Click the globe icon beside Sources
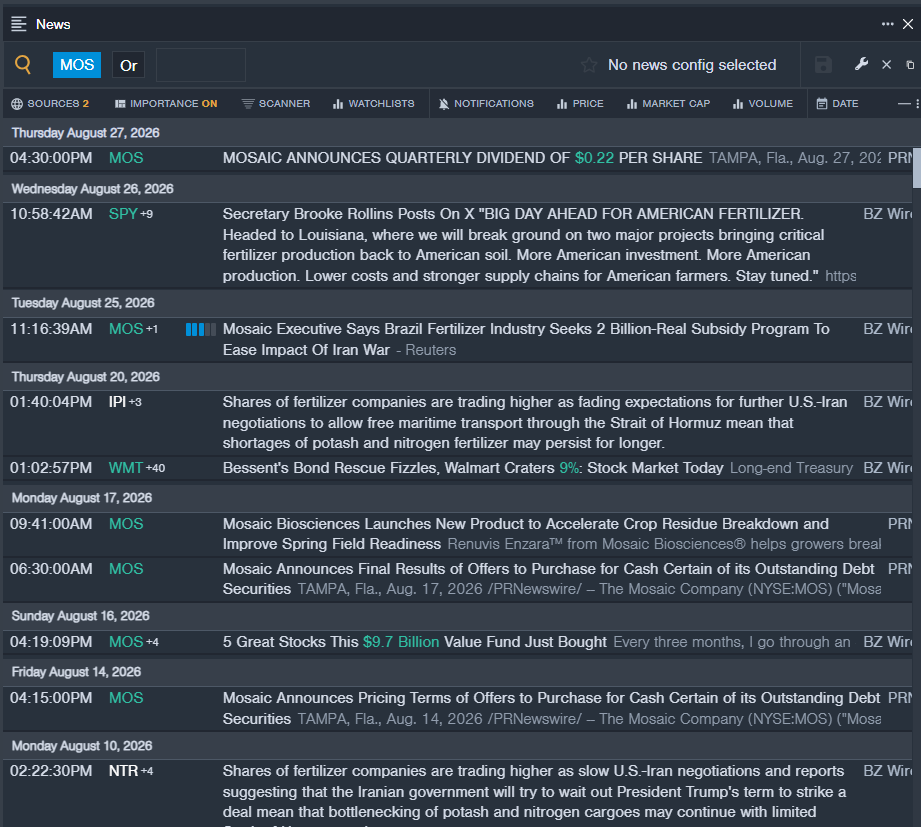This screenshot has height=827, width=921. click(x=17, y=103)
